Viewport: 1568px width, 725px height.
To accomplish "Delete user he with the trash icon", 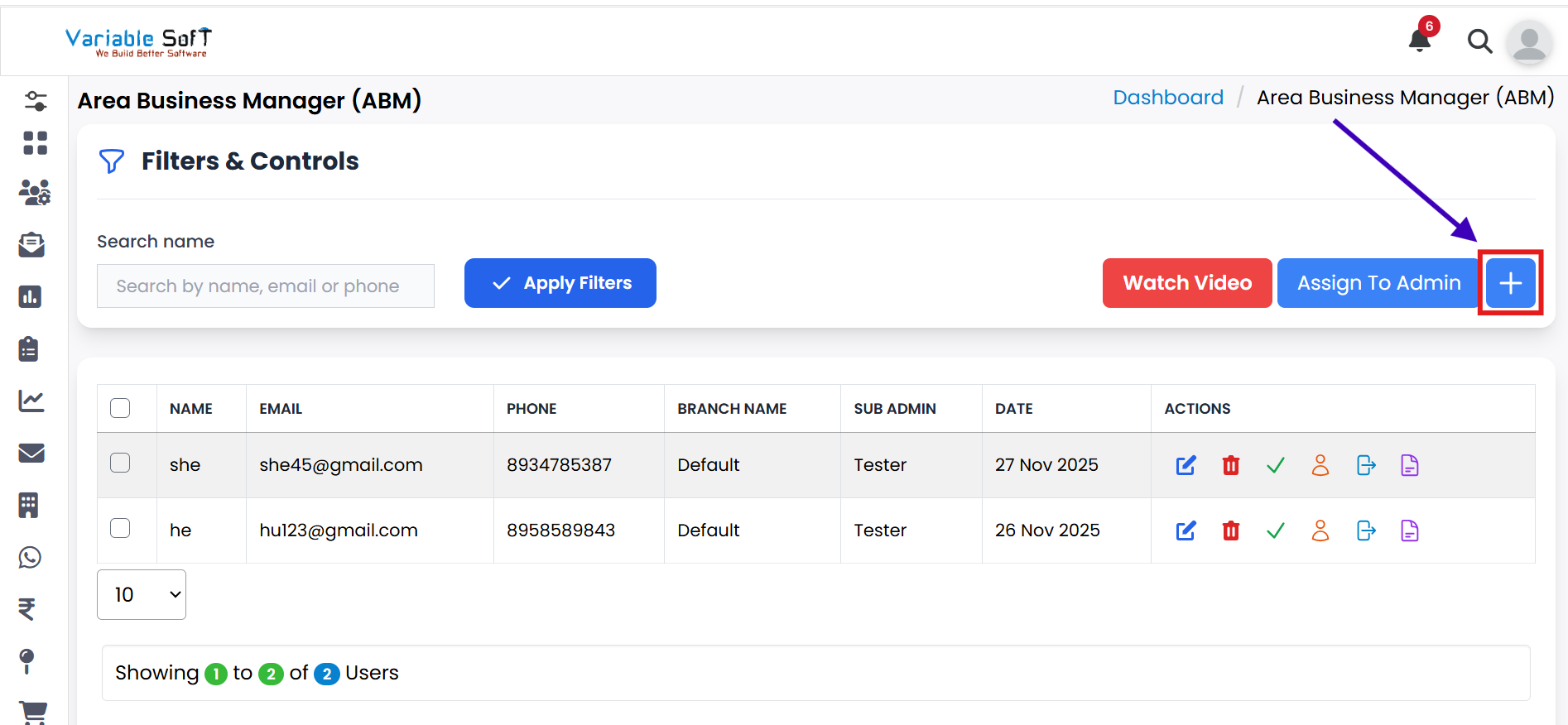I will click(x=1231, y=531).
